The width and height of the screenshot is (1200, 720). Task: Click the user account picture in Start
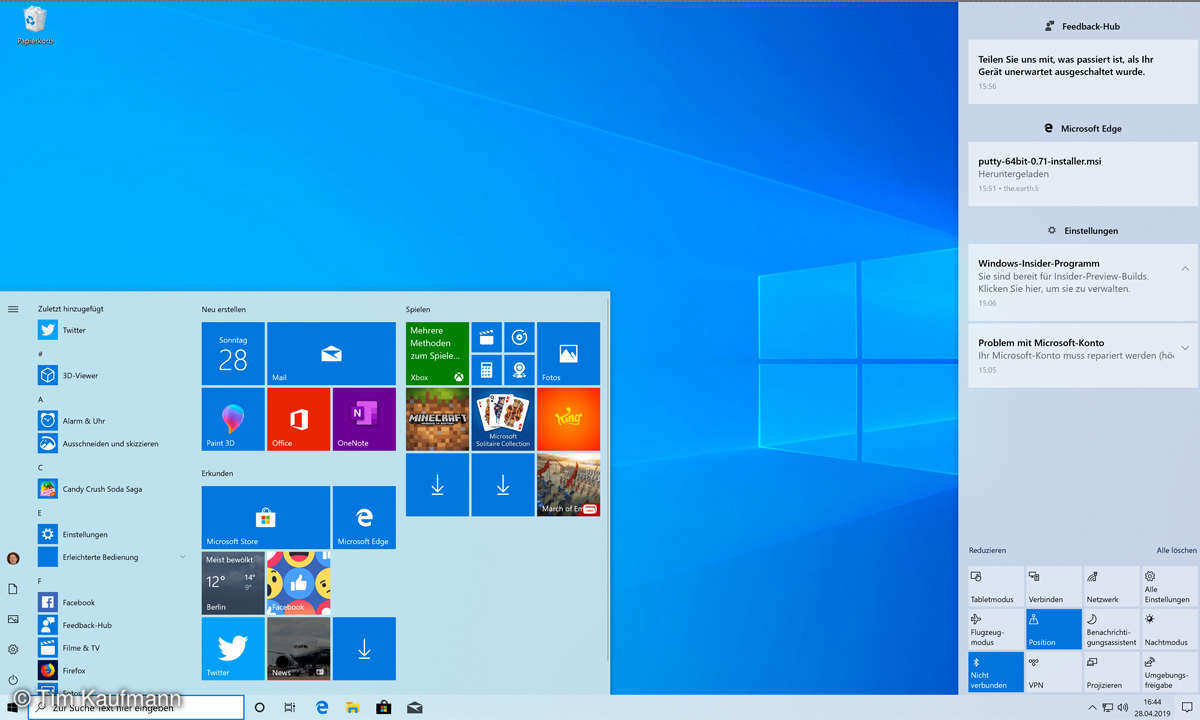click(x=13, y=559)
